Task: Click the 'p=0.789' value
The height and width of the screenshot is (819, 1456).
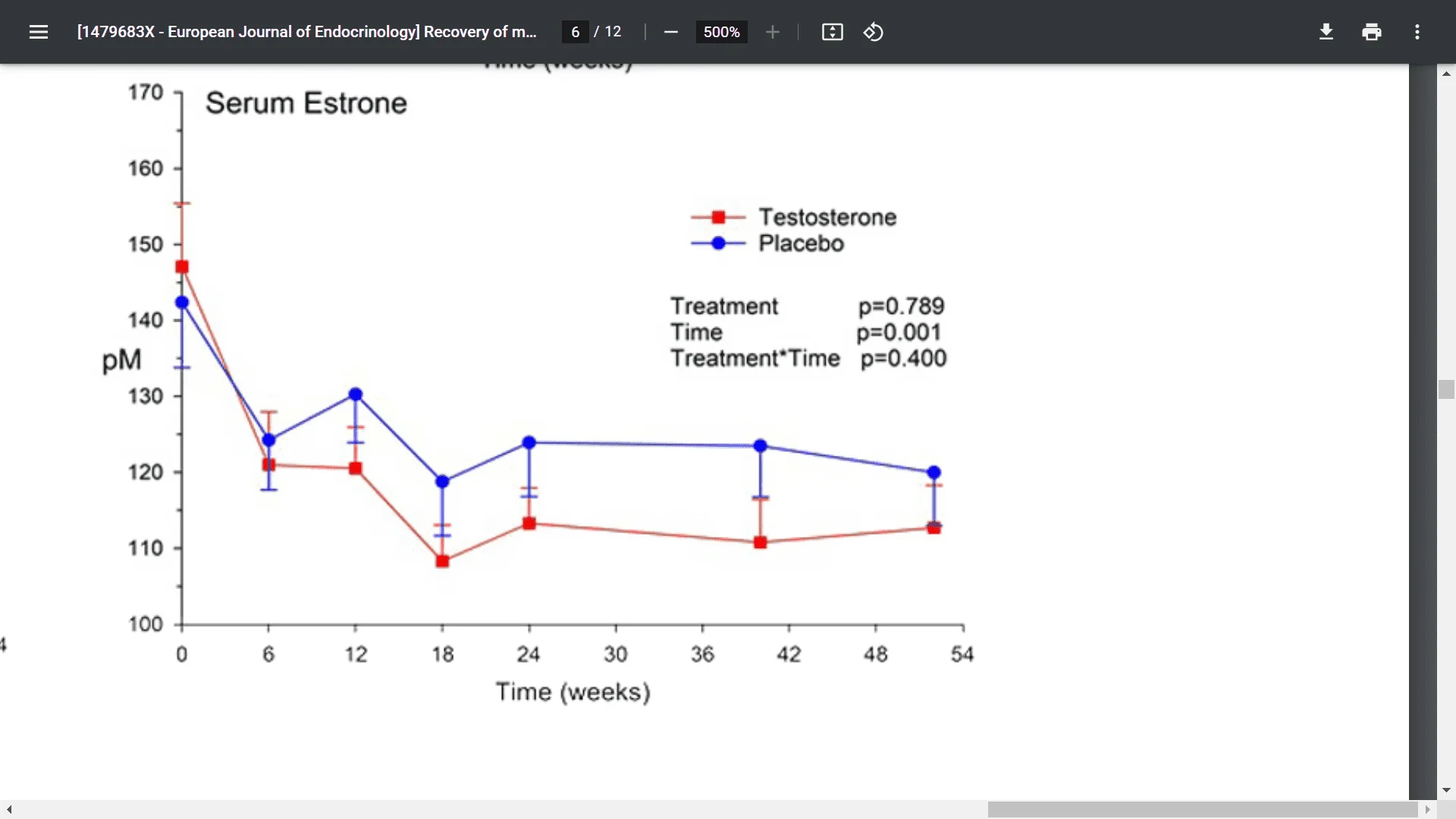Action: tap(901, 306)
